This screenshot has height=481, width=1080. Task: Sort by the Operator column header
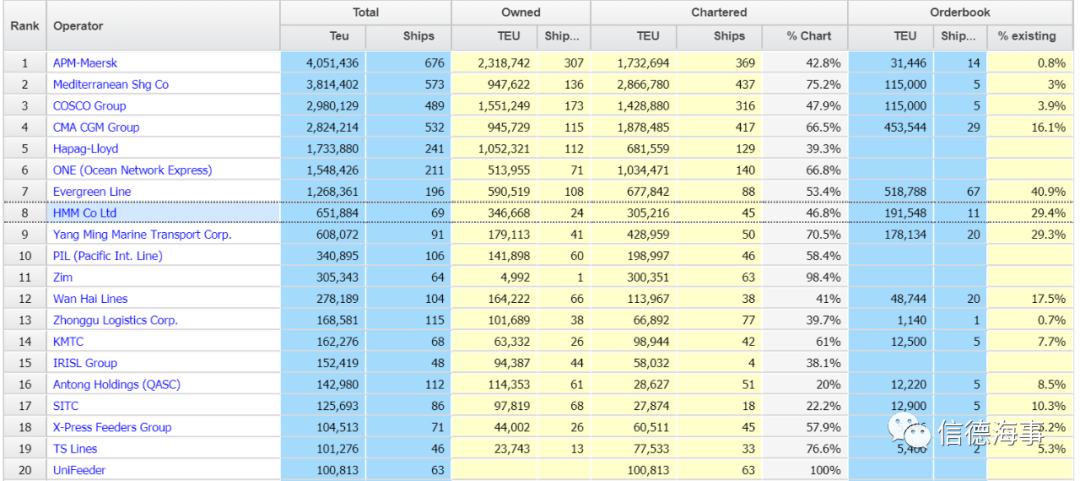(163, 25)
